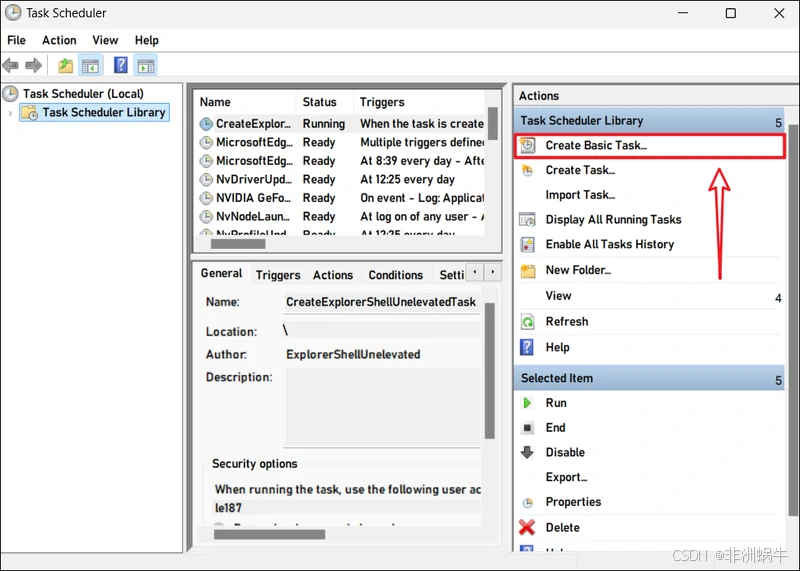Switch to the Actions tab

coord(333,275)
